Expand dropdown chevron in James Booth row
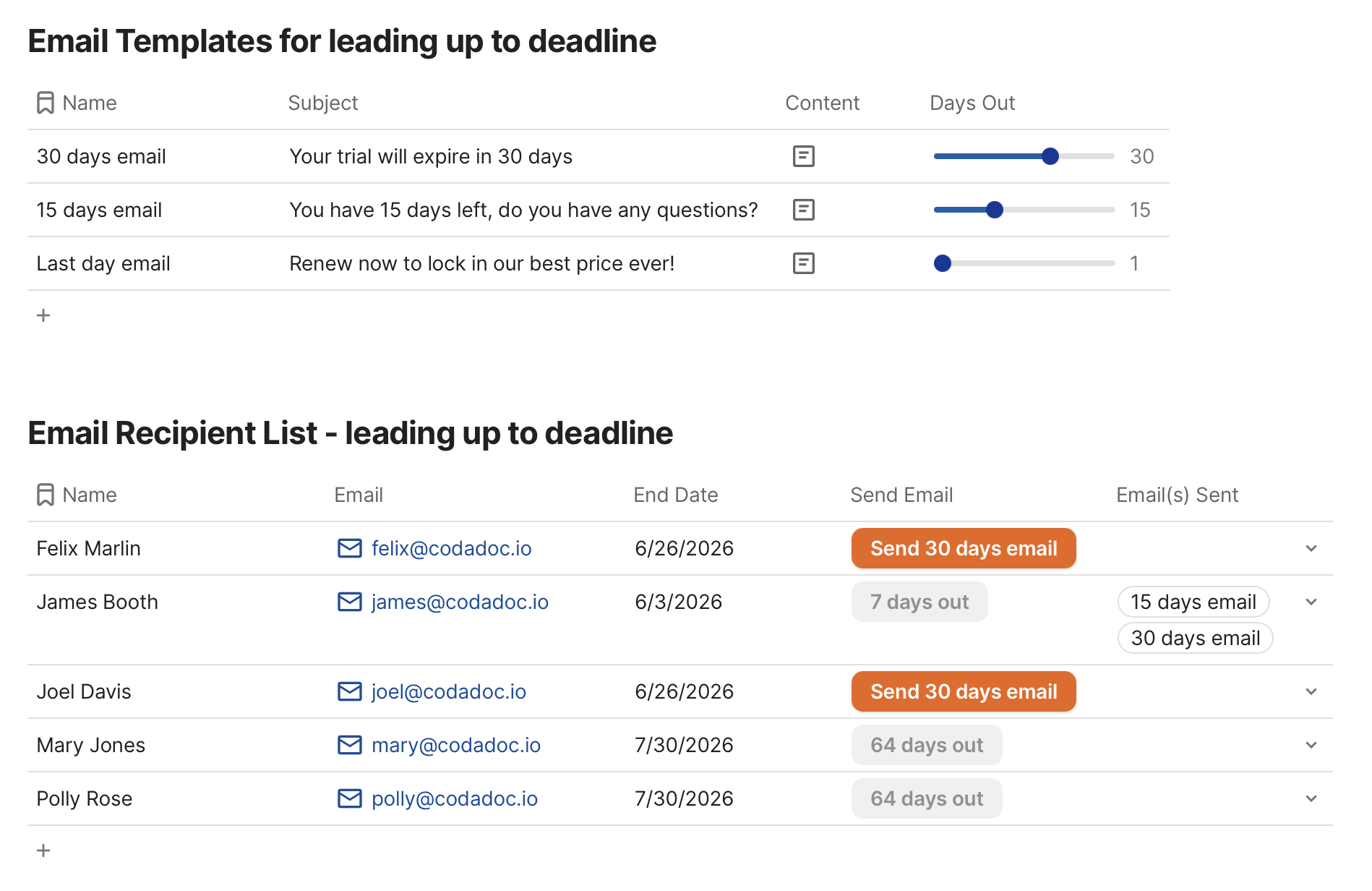This screenshot has width=1372, height=891. point(1311,602)
